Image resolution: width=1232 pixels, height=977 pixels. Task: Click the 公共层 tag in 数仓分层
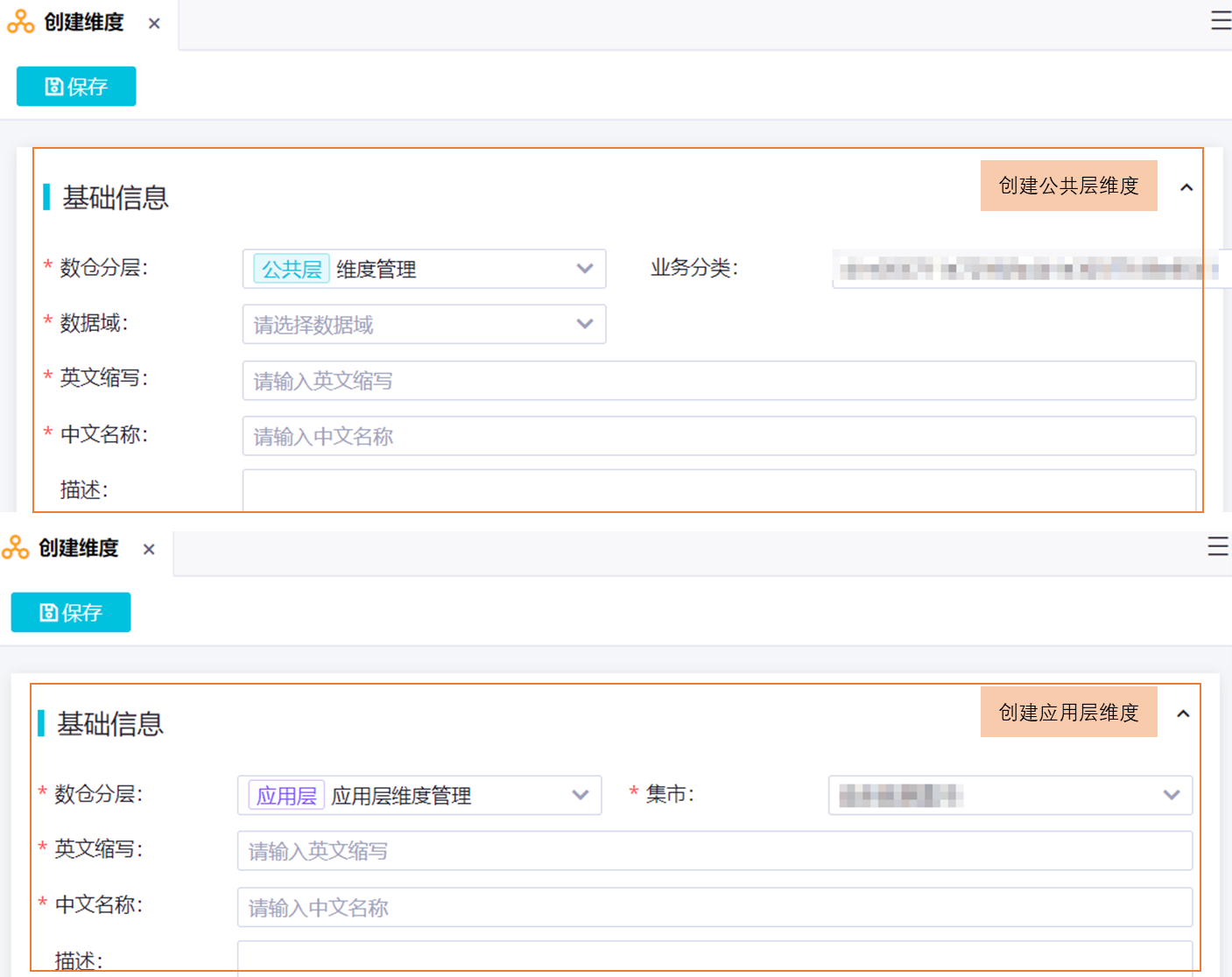[x=292, y=269]
